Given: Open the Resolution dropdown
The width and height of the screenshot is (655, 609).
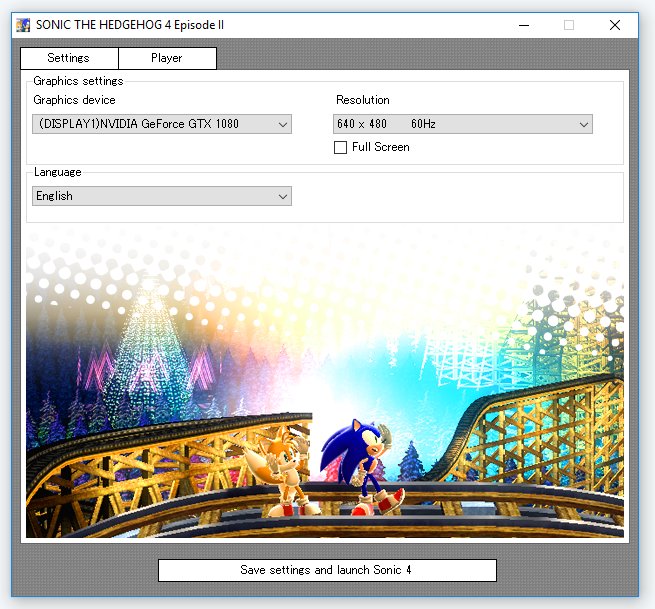Looking at the screenshot, I should pos(462,124).
